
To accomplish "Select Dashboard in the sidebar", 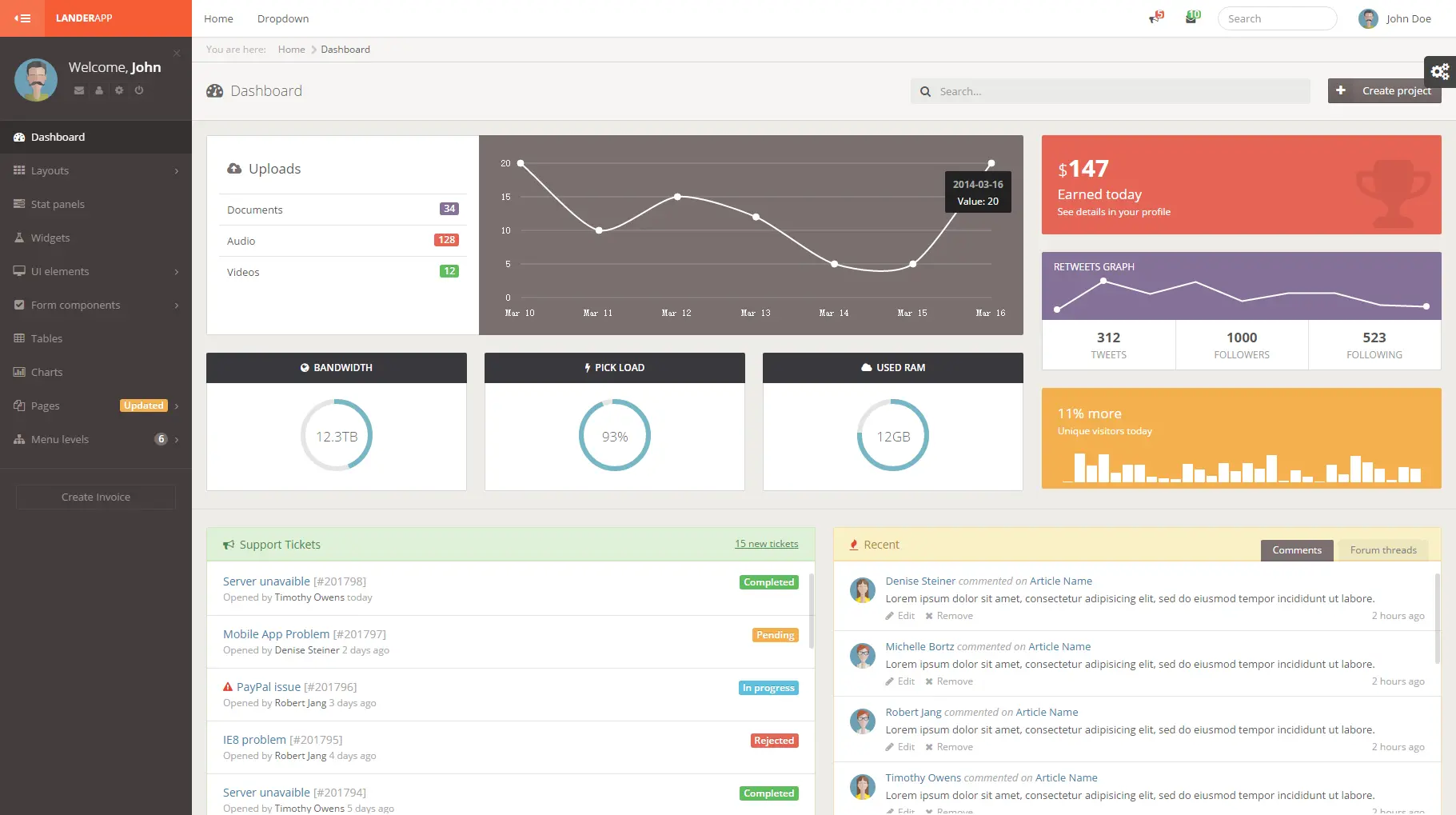I will click(x=96, y=137).
